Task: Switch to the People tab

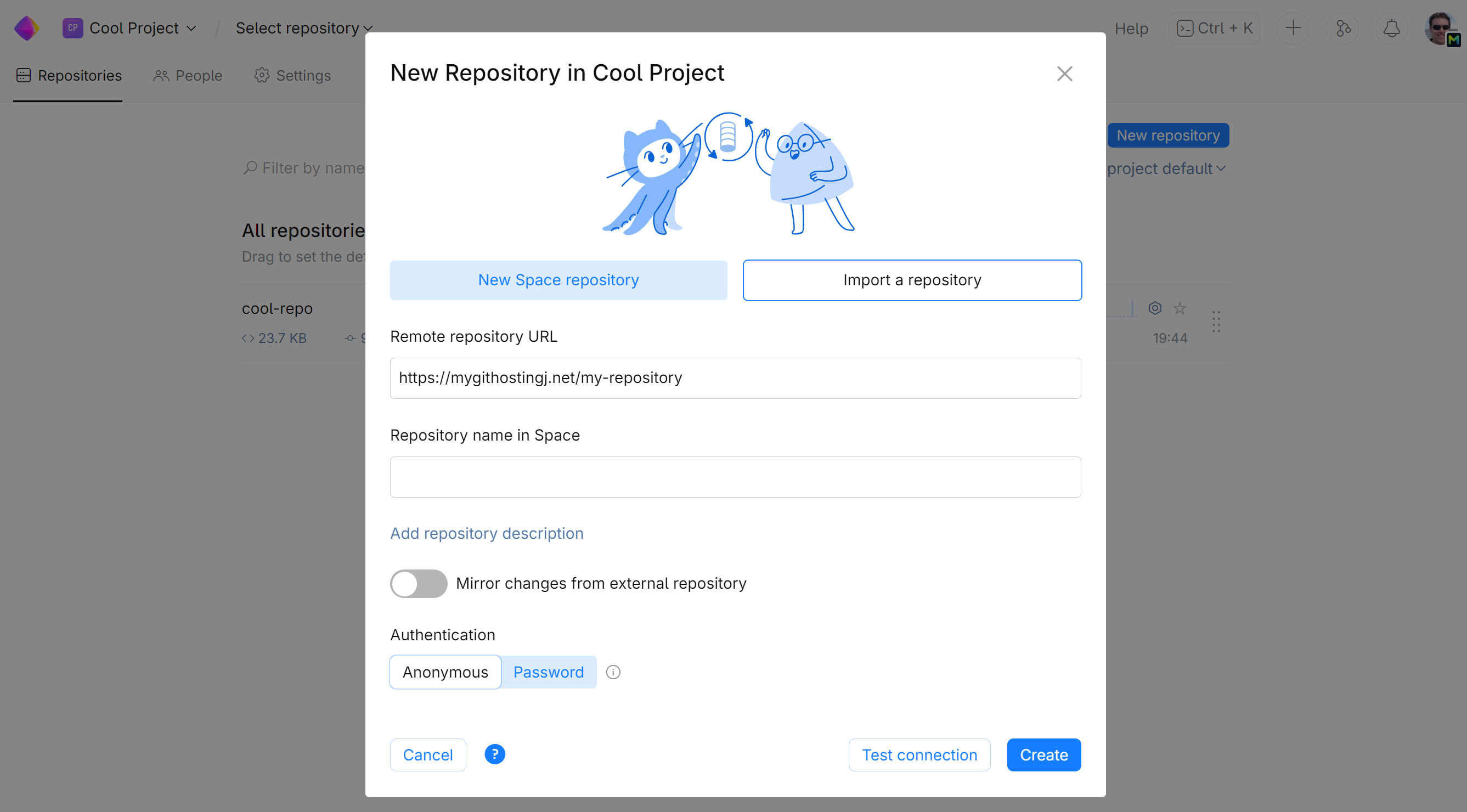Action: 188,75
